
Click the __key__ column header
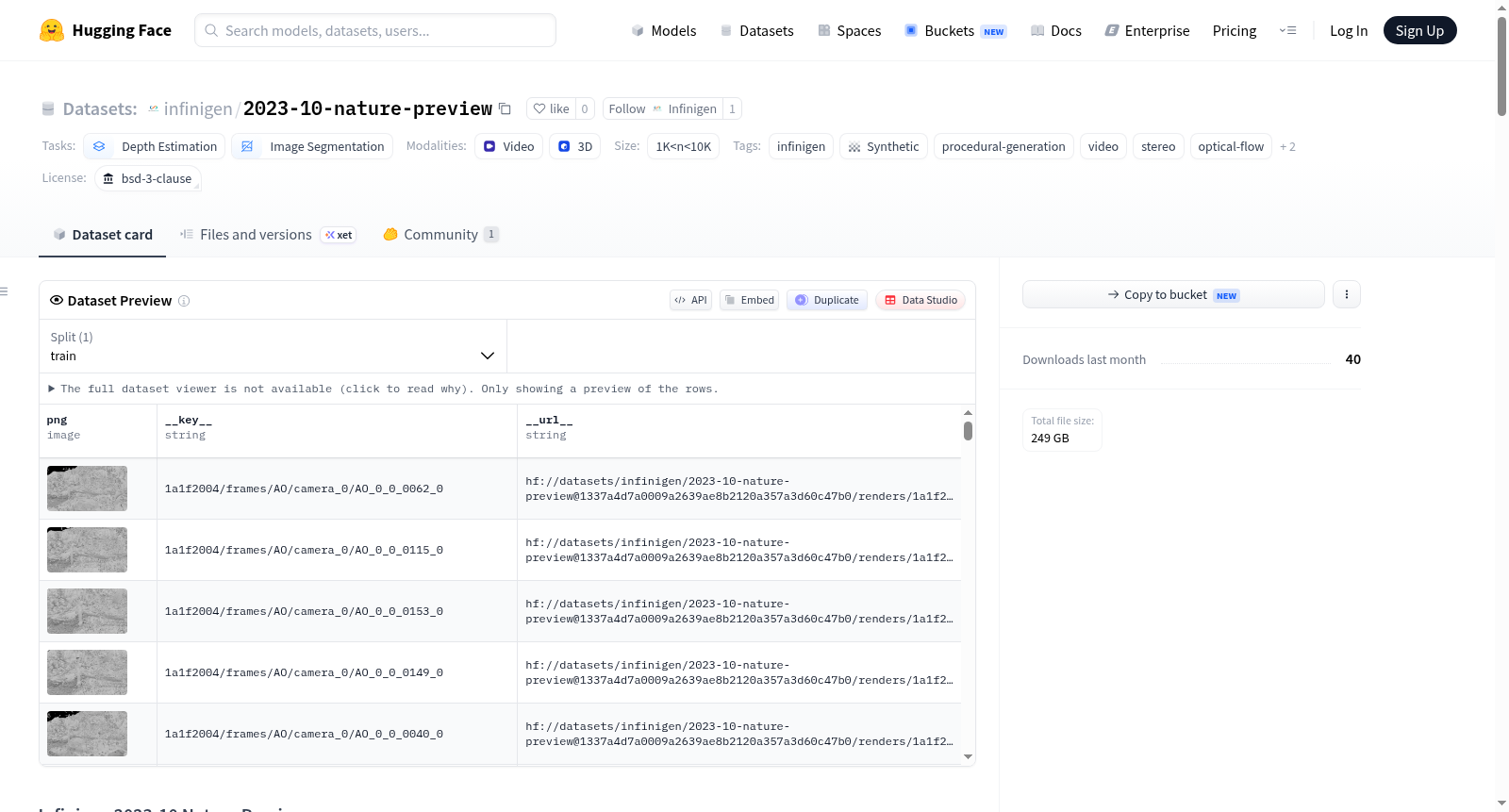[x=338, y=431]
